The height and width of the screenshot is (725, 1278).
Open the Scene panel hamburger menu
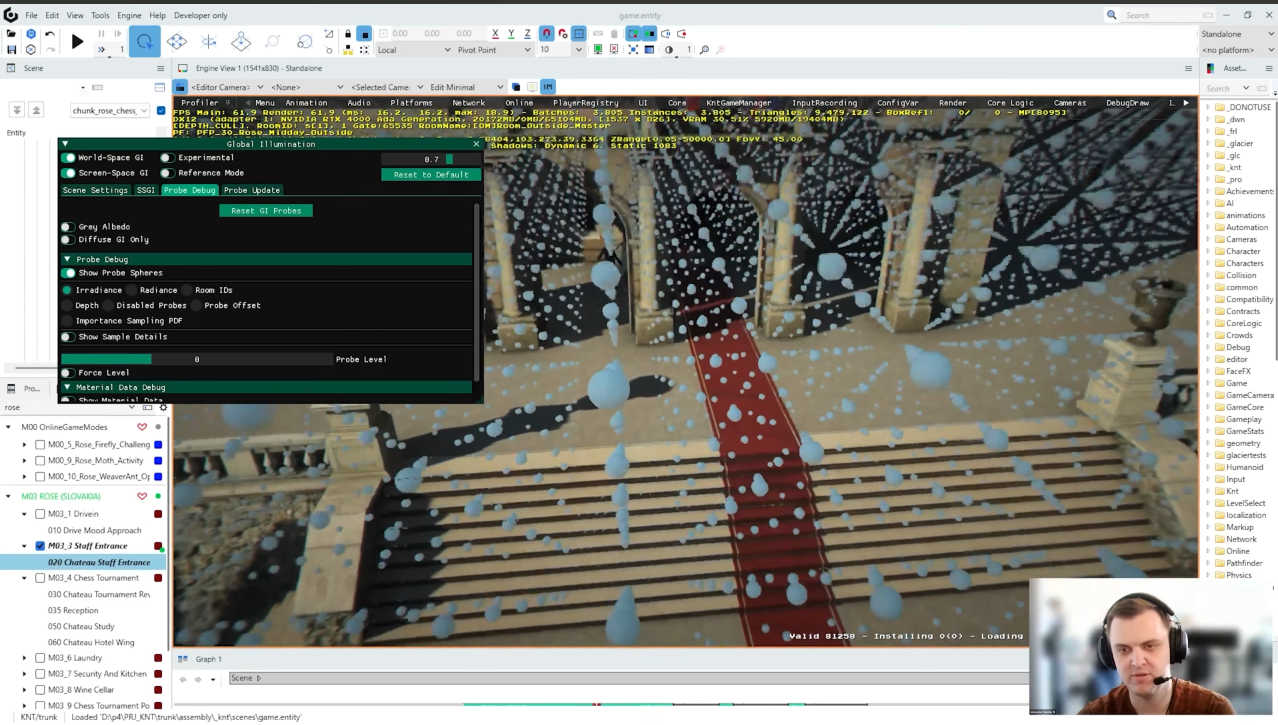click(x=160, y=68)
